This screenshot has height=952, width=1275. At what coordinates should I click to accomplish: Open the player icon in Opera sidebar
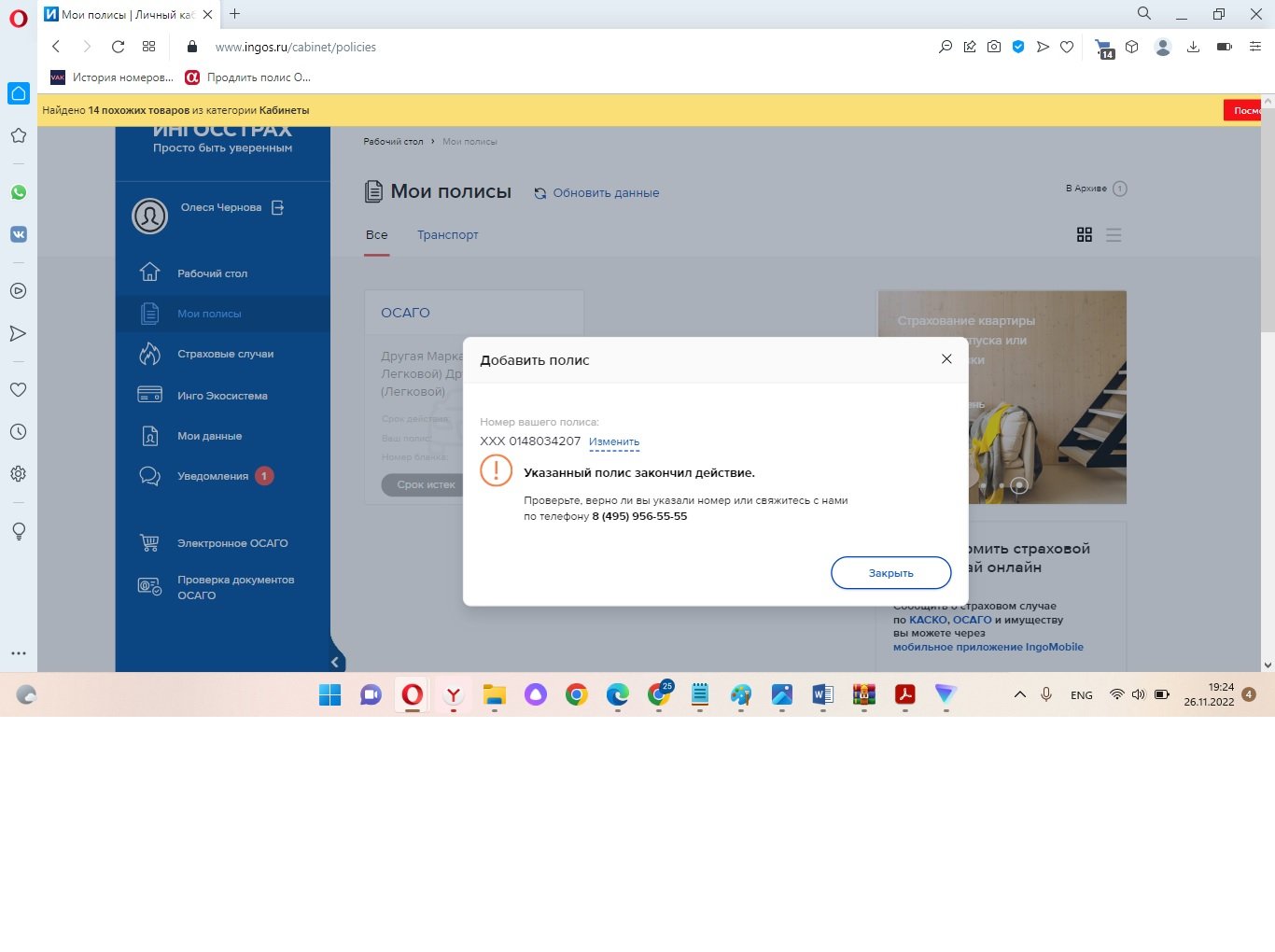[18, 291]
